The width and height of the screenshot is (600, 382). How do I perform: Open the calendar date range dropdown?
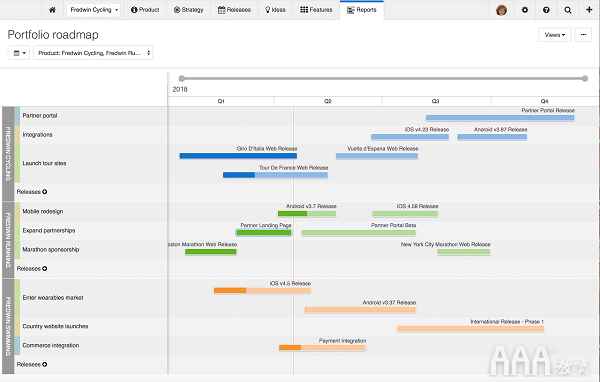point(19,53)
